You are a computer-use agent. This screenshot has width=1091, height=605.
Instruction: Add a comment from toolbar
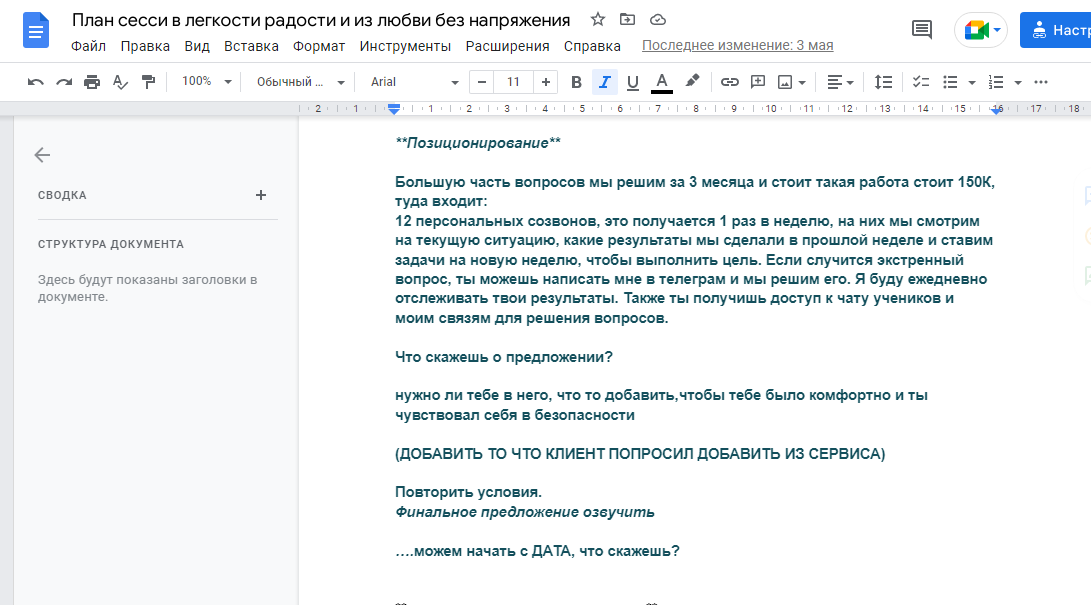pyautogui.click(x=758, y=82)
